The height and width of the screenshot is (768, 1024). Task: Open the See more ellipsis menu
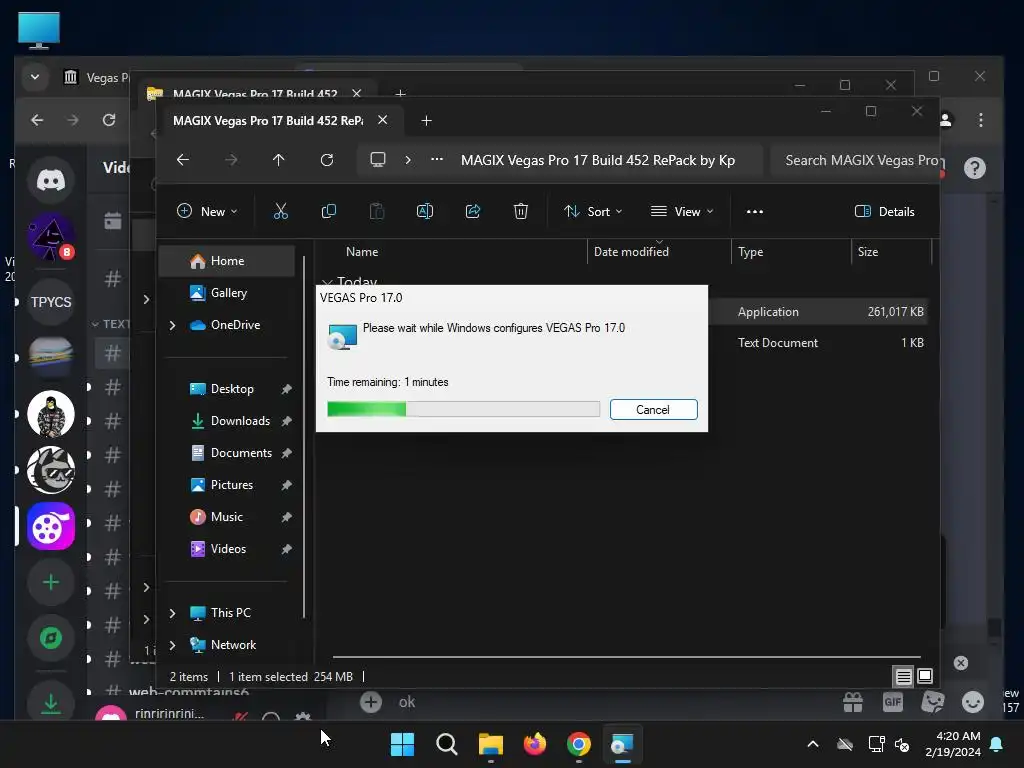[754, 211]
